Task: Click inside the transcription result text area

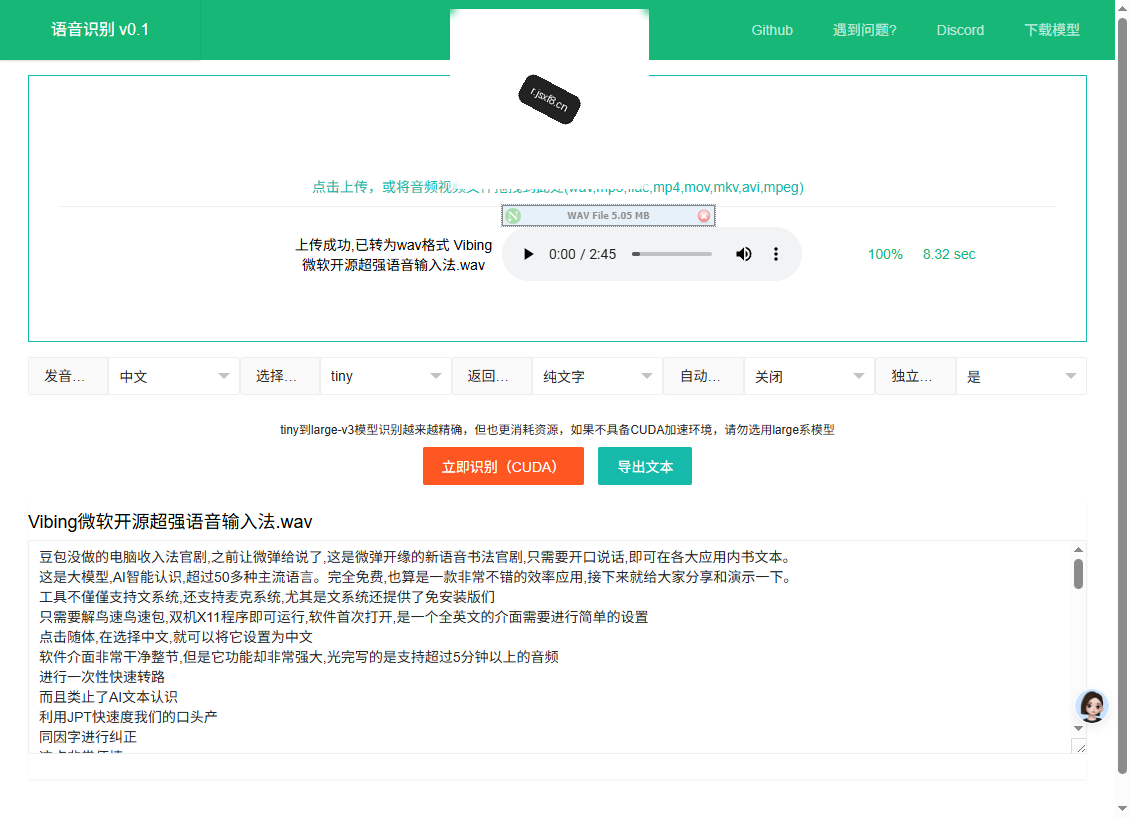Action: 550,646
